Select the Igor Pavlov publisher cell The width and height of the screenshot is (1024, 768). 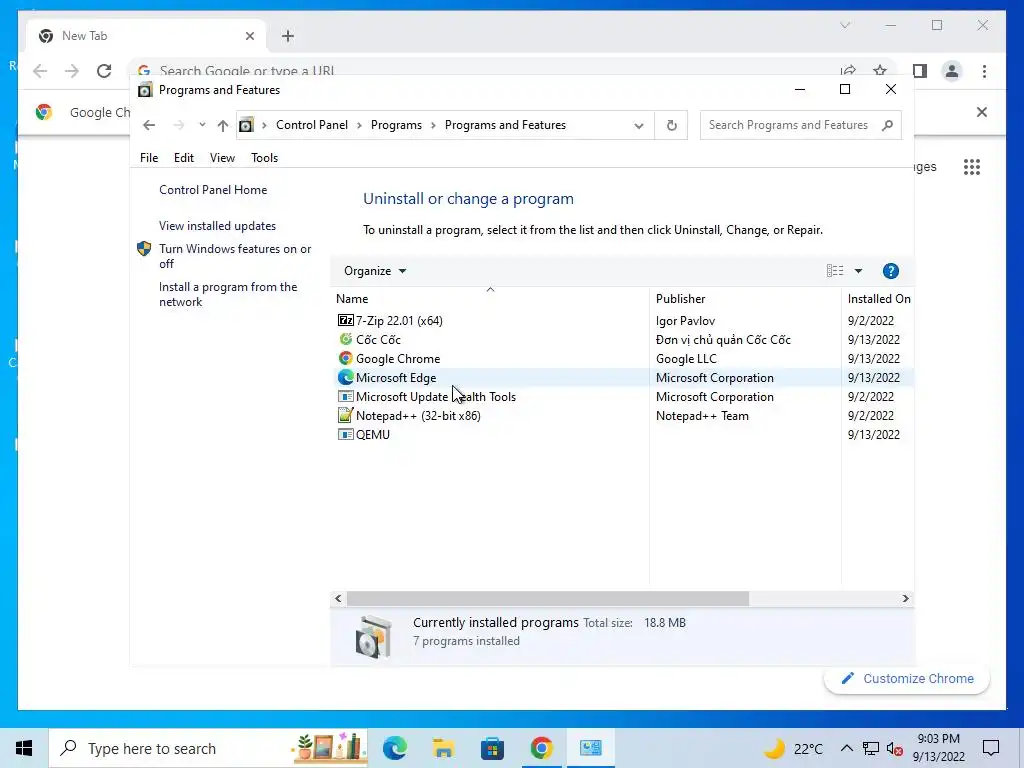[x=685, y=321]
